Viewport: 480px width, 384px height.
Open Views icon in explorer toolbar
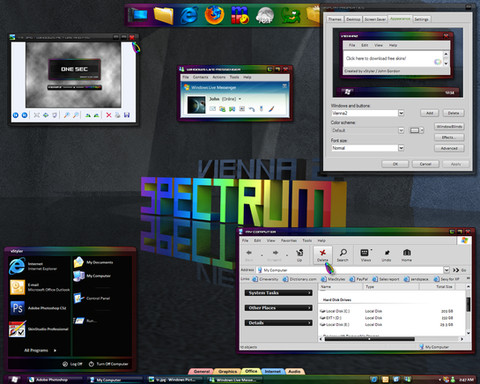[366, 255]
